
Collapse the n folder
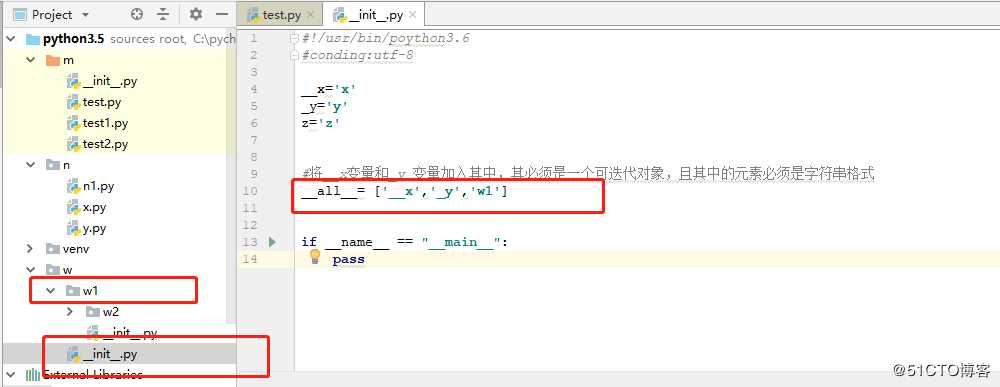tap(30, 165)
